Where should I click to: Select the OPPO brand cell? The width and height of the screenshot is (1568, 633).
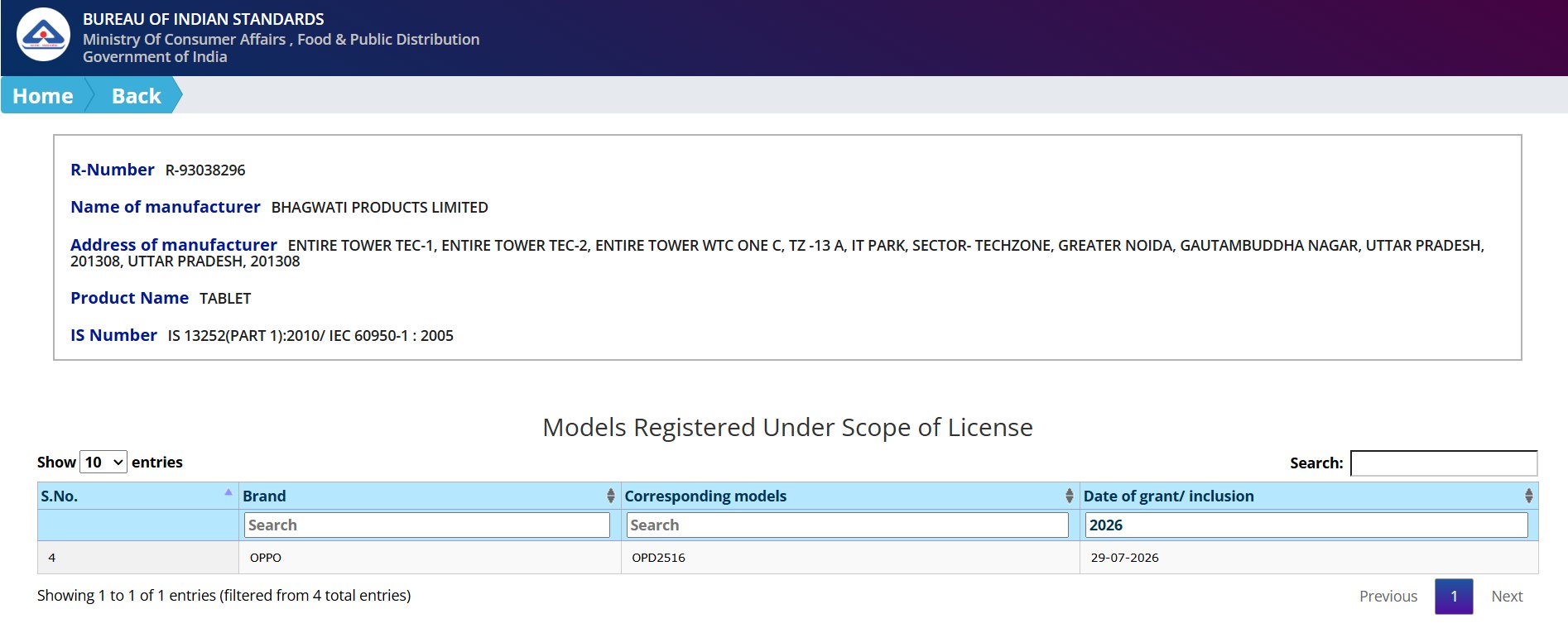point(430,558)
